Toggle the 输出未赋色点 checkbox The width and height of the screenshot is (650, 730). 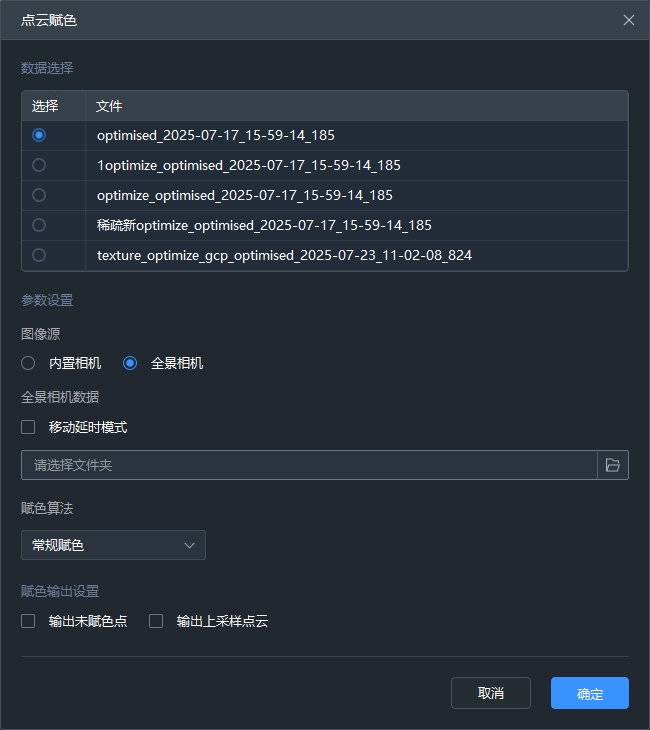coord(29,621)
